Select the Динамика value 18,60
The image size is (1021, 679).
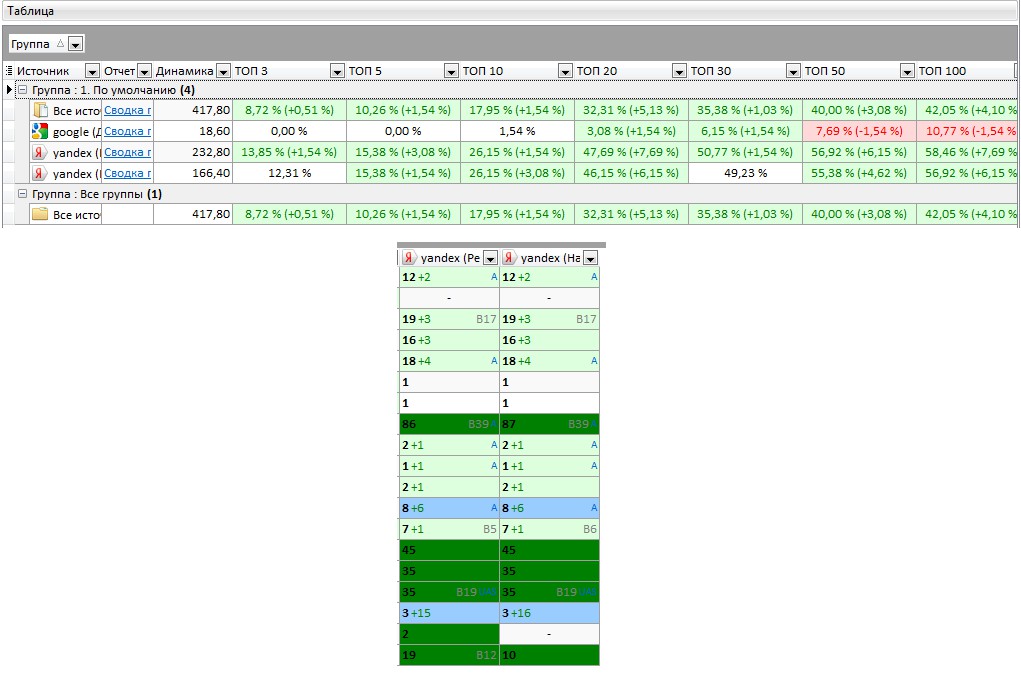click(x=193, y=131)
